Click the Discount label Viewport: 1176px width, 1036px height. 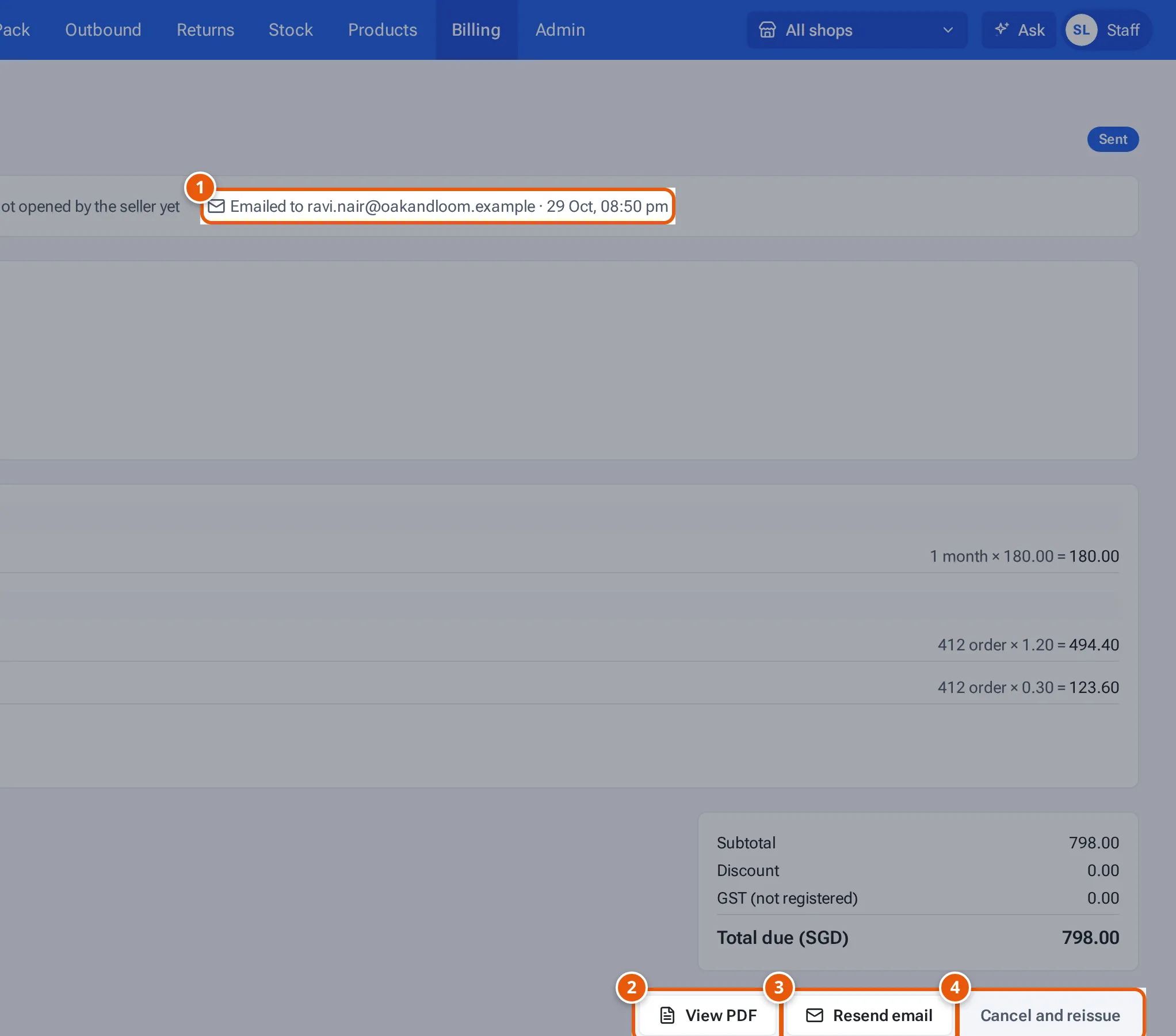(748, 870)
